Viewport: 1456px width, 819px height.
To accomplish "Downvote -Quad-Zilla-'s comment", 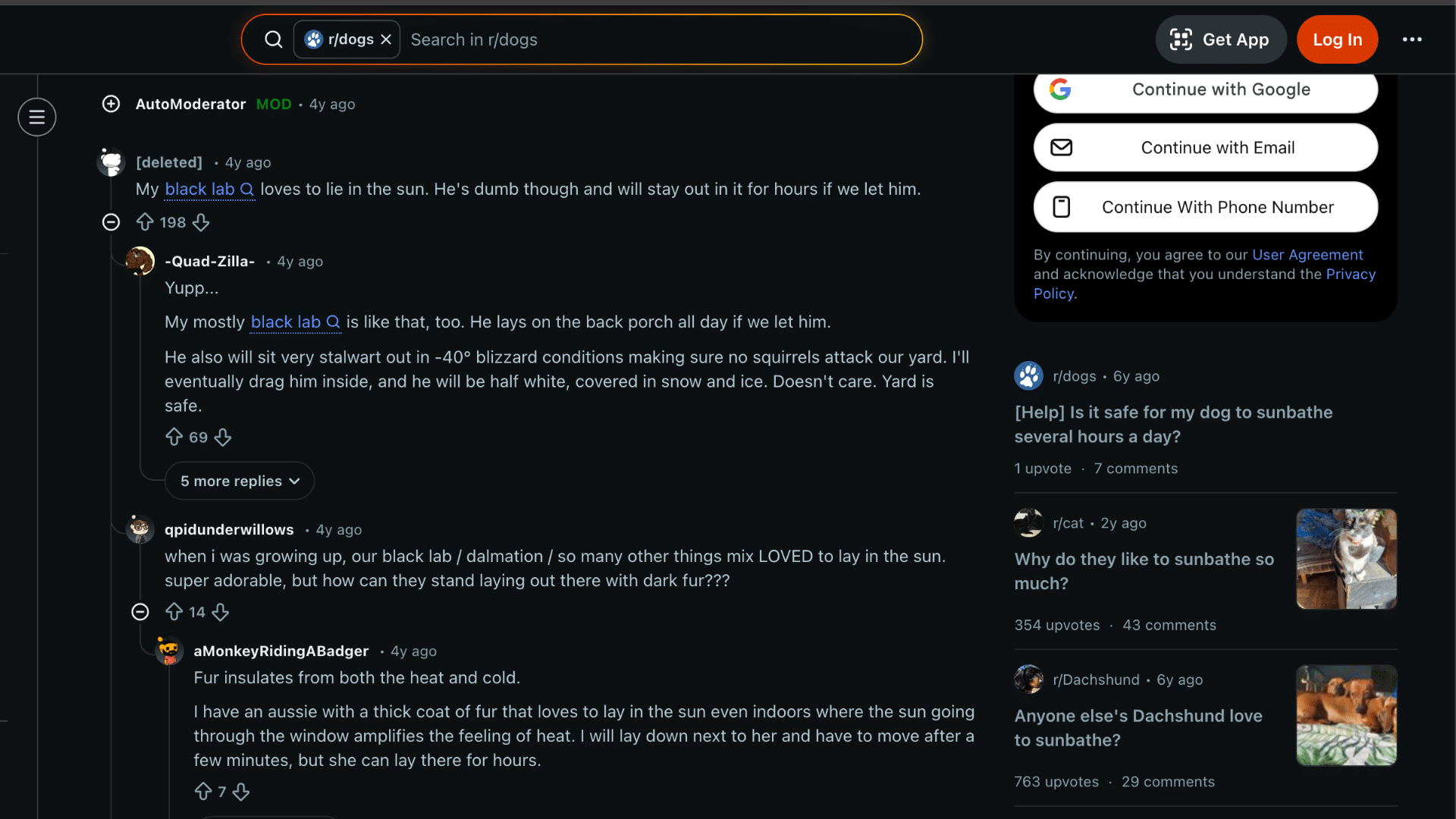I will tap(222, 437).
